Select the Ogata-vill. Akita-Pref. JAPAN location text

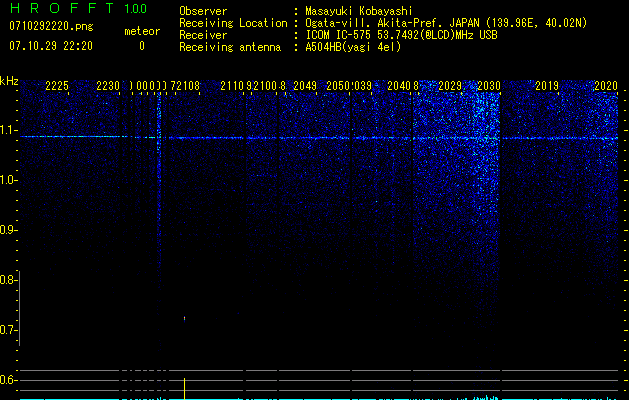click(446, 23)
